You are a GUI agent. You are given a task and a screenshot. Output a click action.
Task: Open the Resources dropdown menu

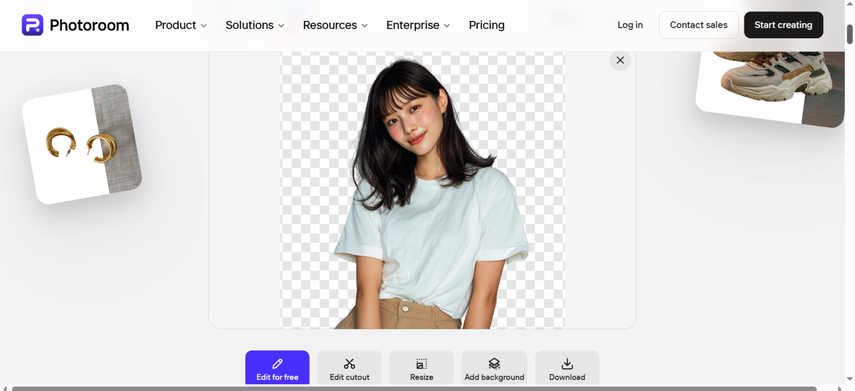(335, 25)
